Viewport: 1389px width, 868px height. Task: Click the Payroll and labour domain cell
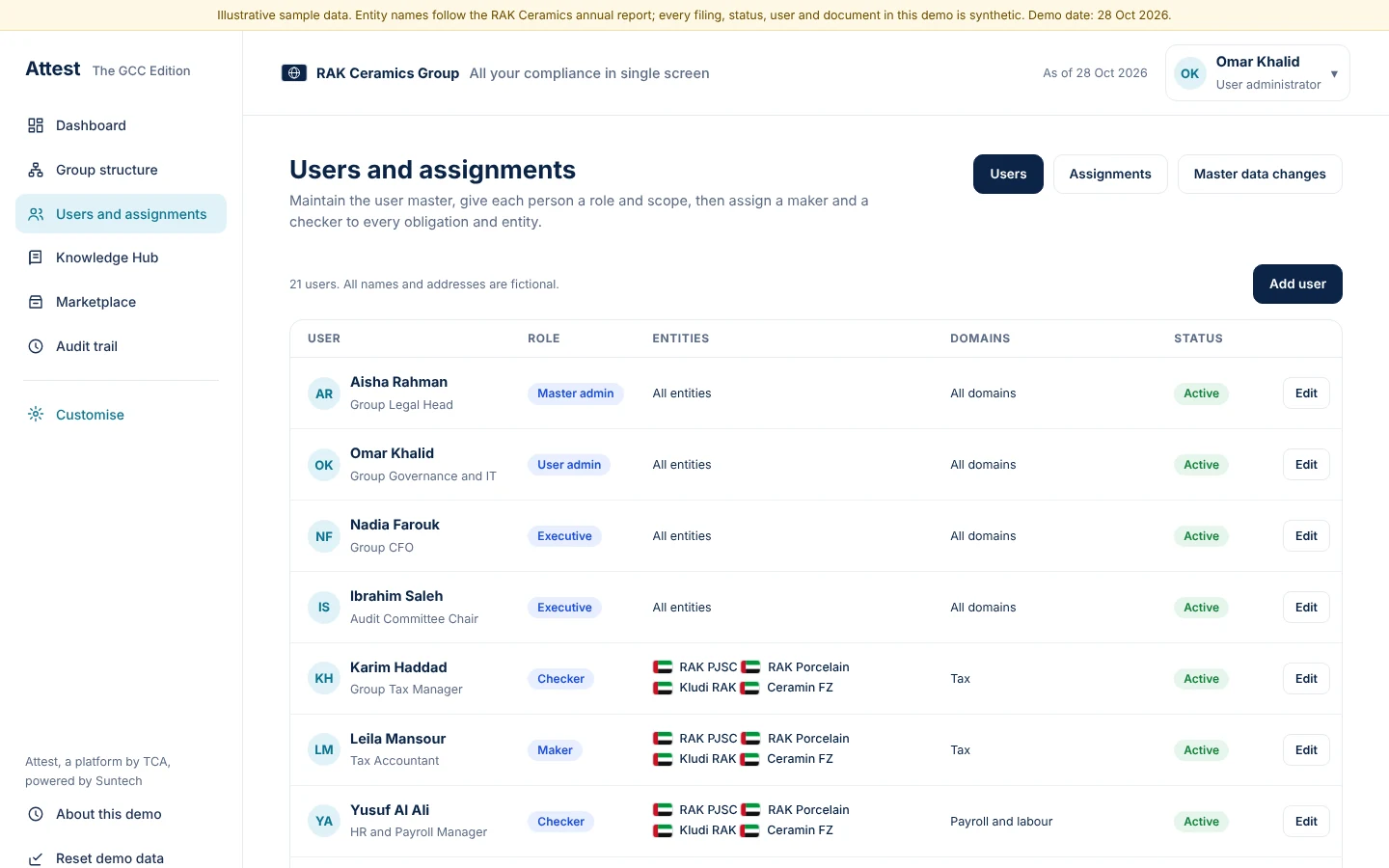(x=1001, y=822)
